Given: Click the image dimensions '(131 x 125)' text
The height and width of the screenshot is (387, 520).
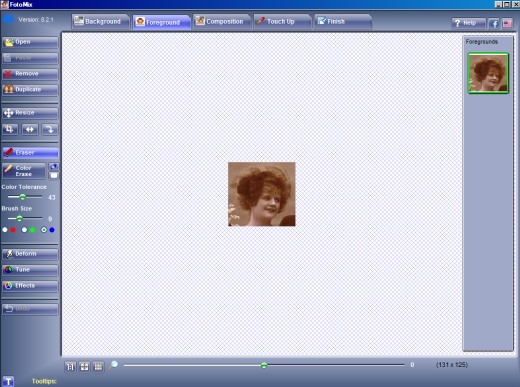Looking at the screenshot, I should click(452, 365).
